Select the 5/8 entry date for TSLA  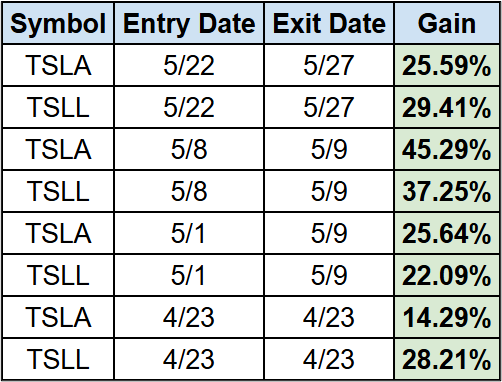coord(189,149)
